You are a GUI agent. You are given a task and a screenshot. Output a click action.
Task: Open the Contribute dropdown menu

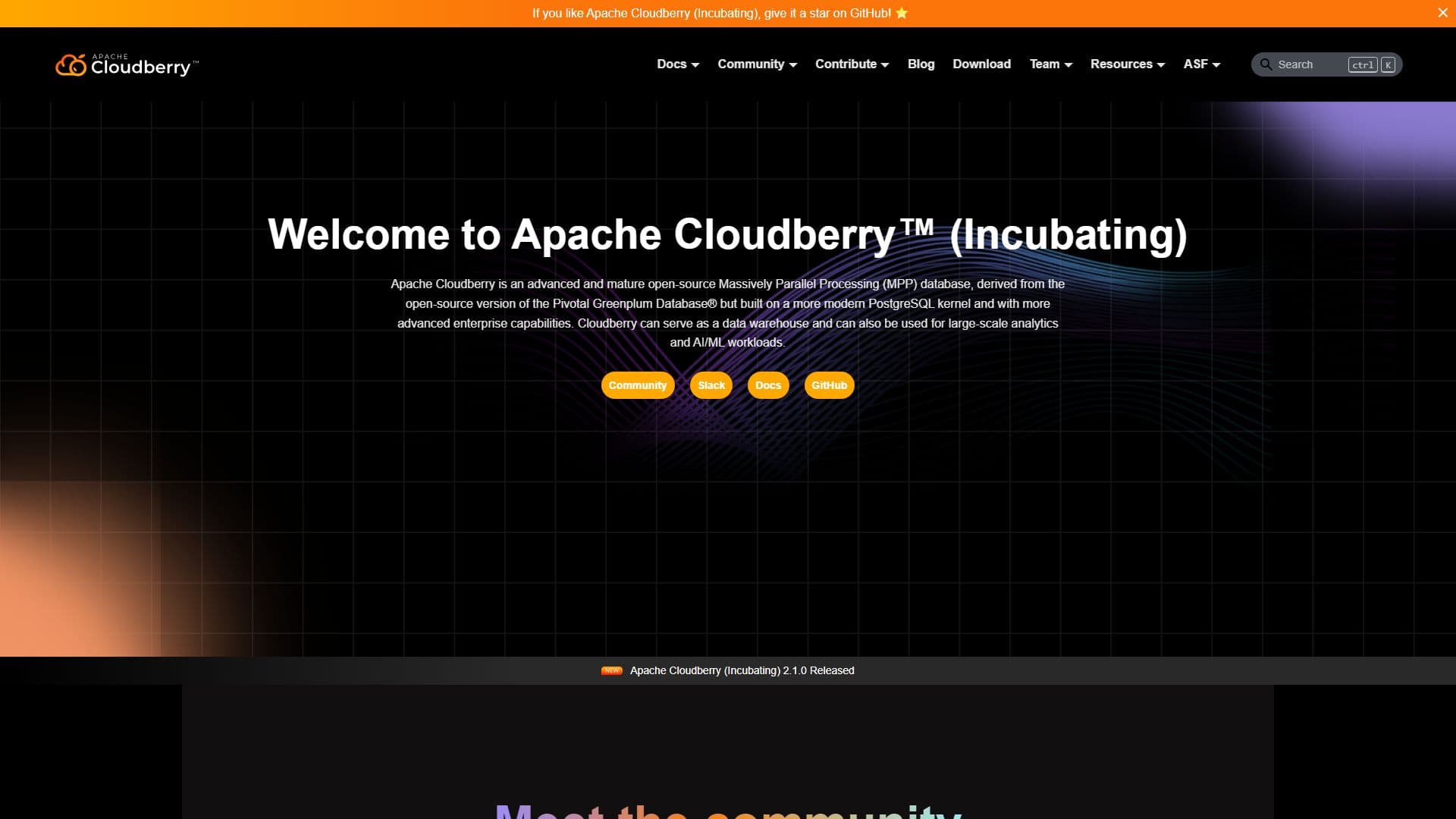point(852,64)
